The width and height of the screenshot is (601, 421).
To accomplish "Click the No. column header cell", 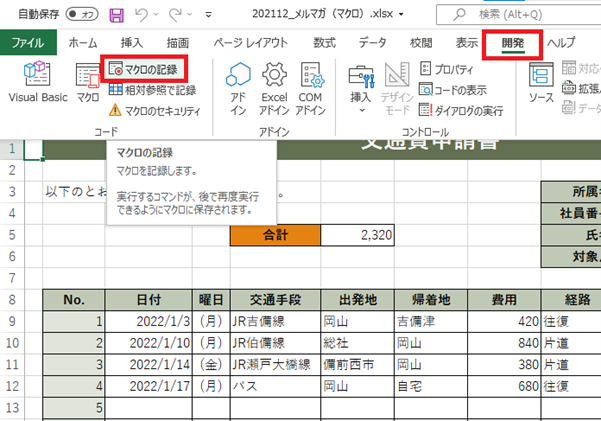I will (74, 300).
